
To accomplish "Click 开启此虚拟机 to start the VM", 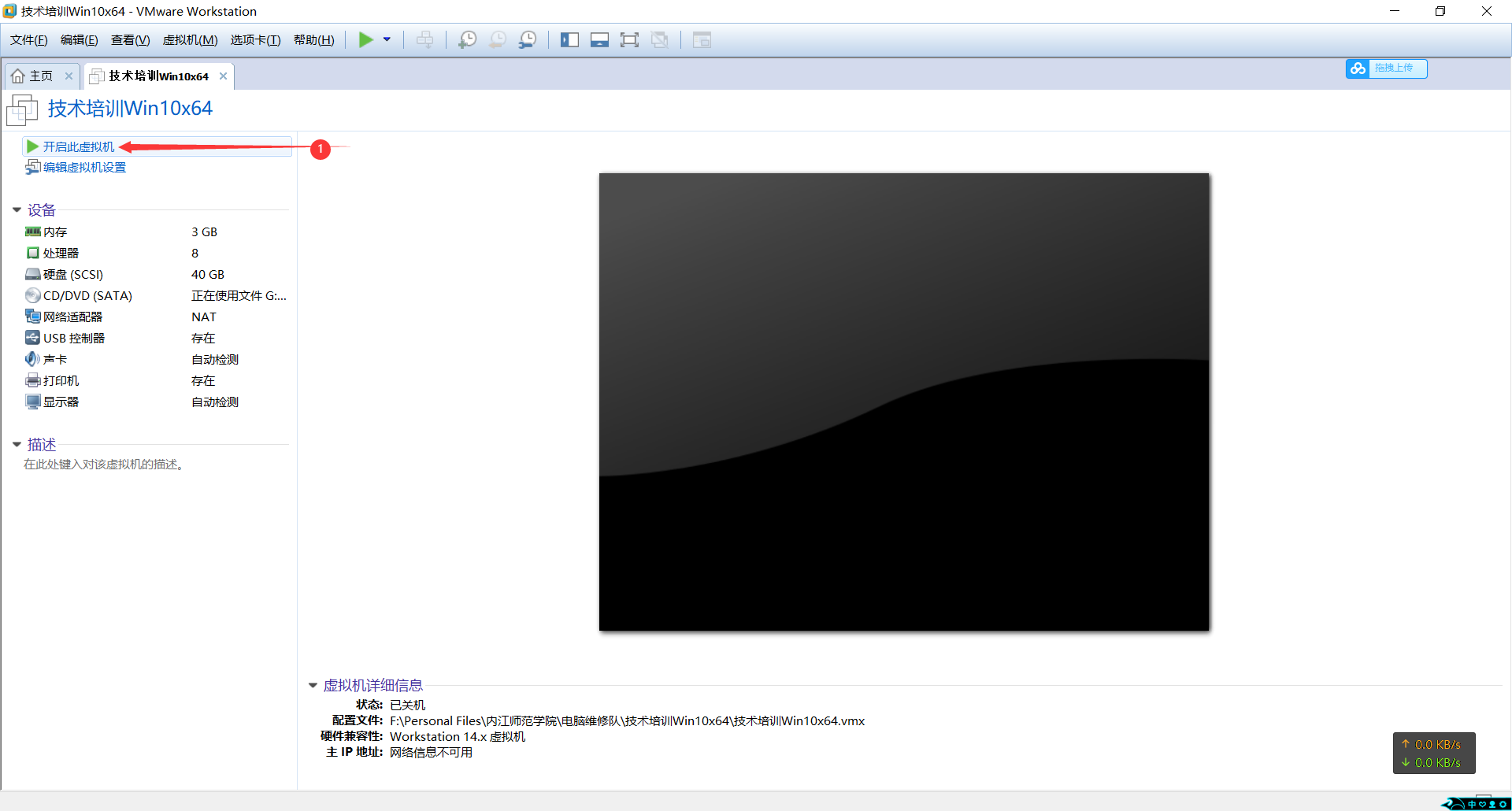I will click(78, 147).
